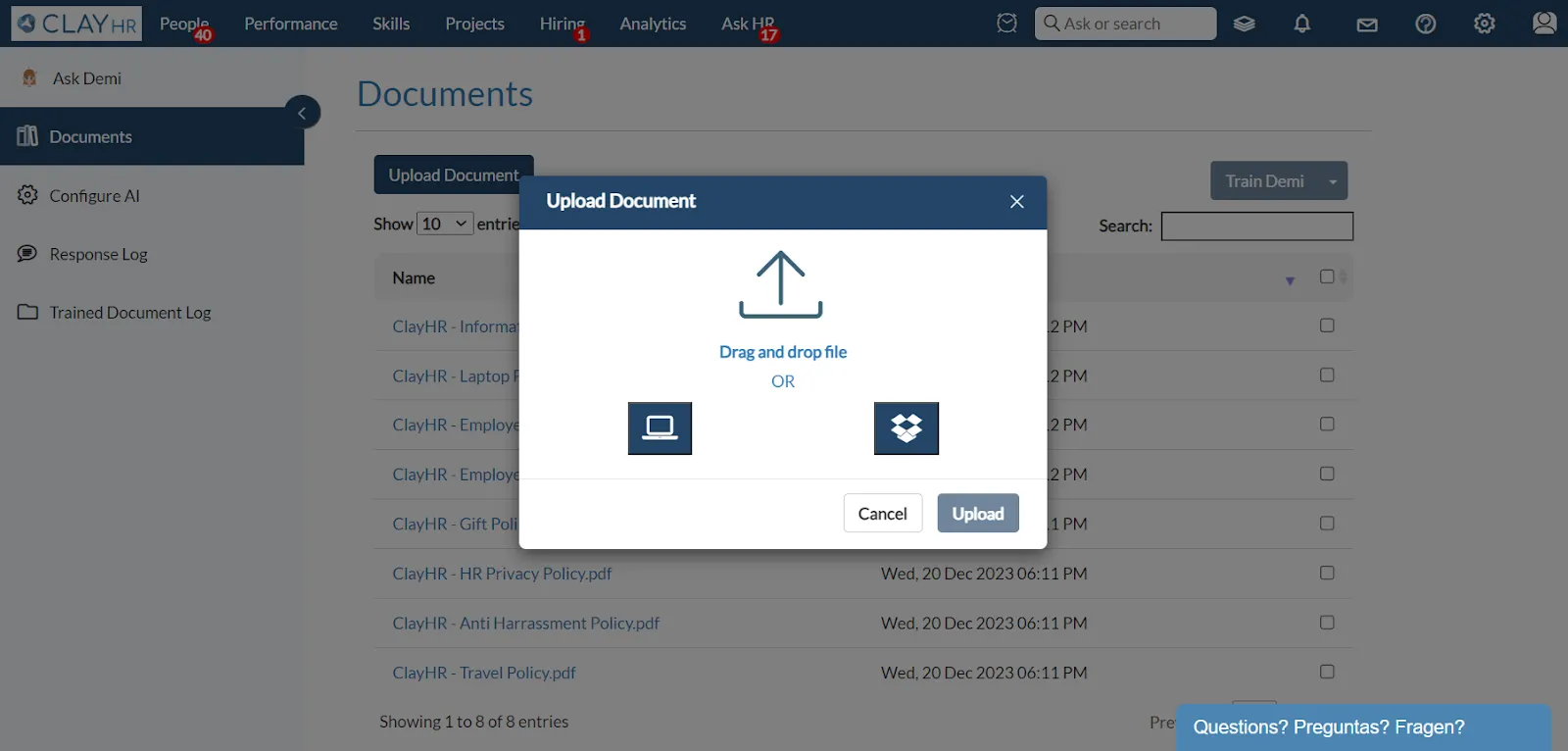Click the Response Log chat icon

[x=27, y=253]
